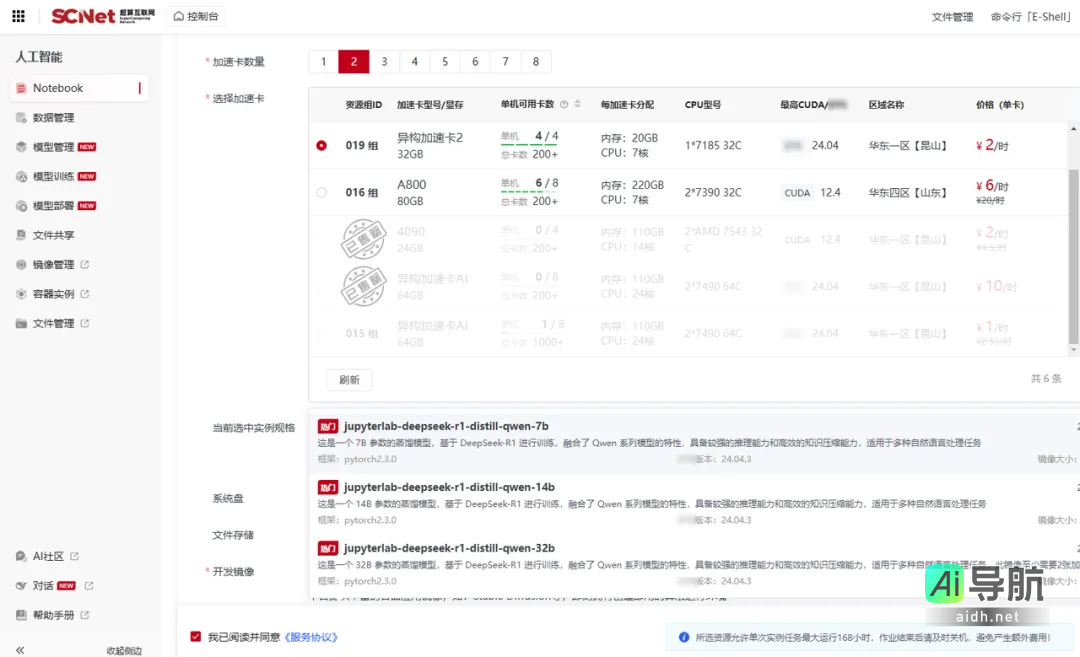This screenshot has width=1080, height=657.
Task: Open 模型部署 menu item
Action: pos(54,206)
